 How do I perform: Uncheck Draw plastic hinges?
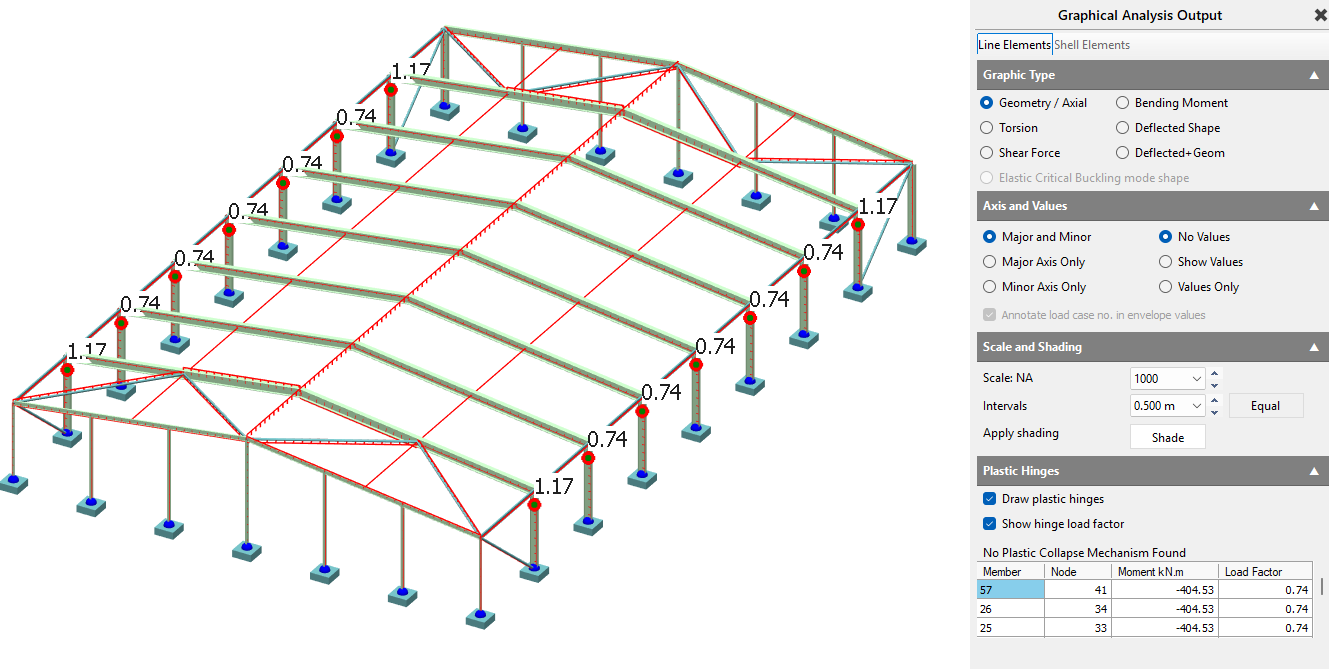click(990, 499)
